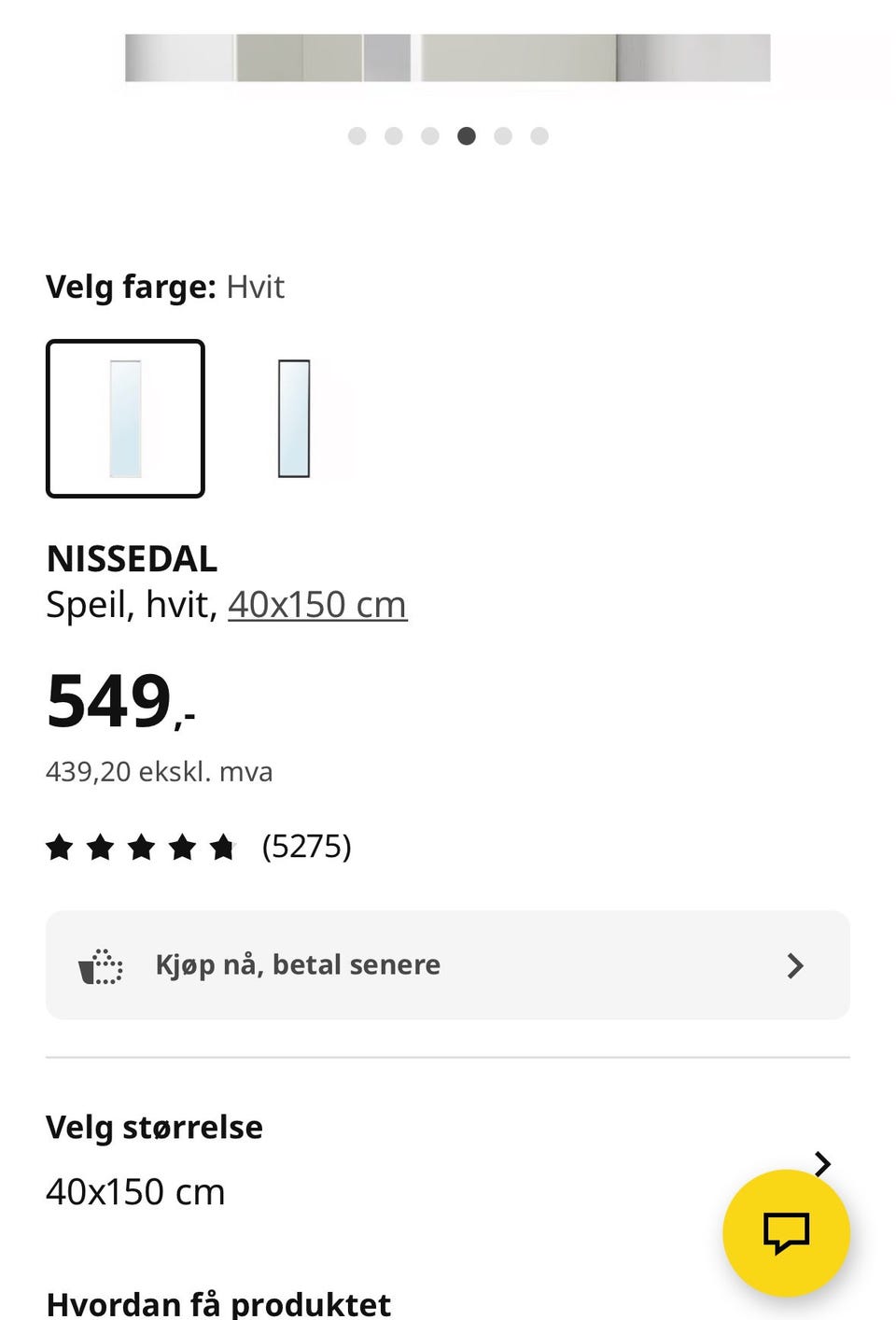Go to first image carousel dot
Viewport: 896px width, 1320px height.
click(x=357, y=136)
